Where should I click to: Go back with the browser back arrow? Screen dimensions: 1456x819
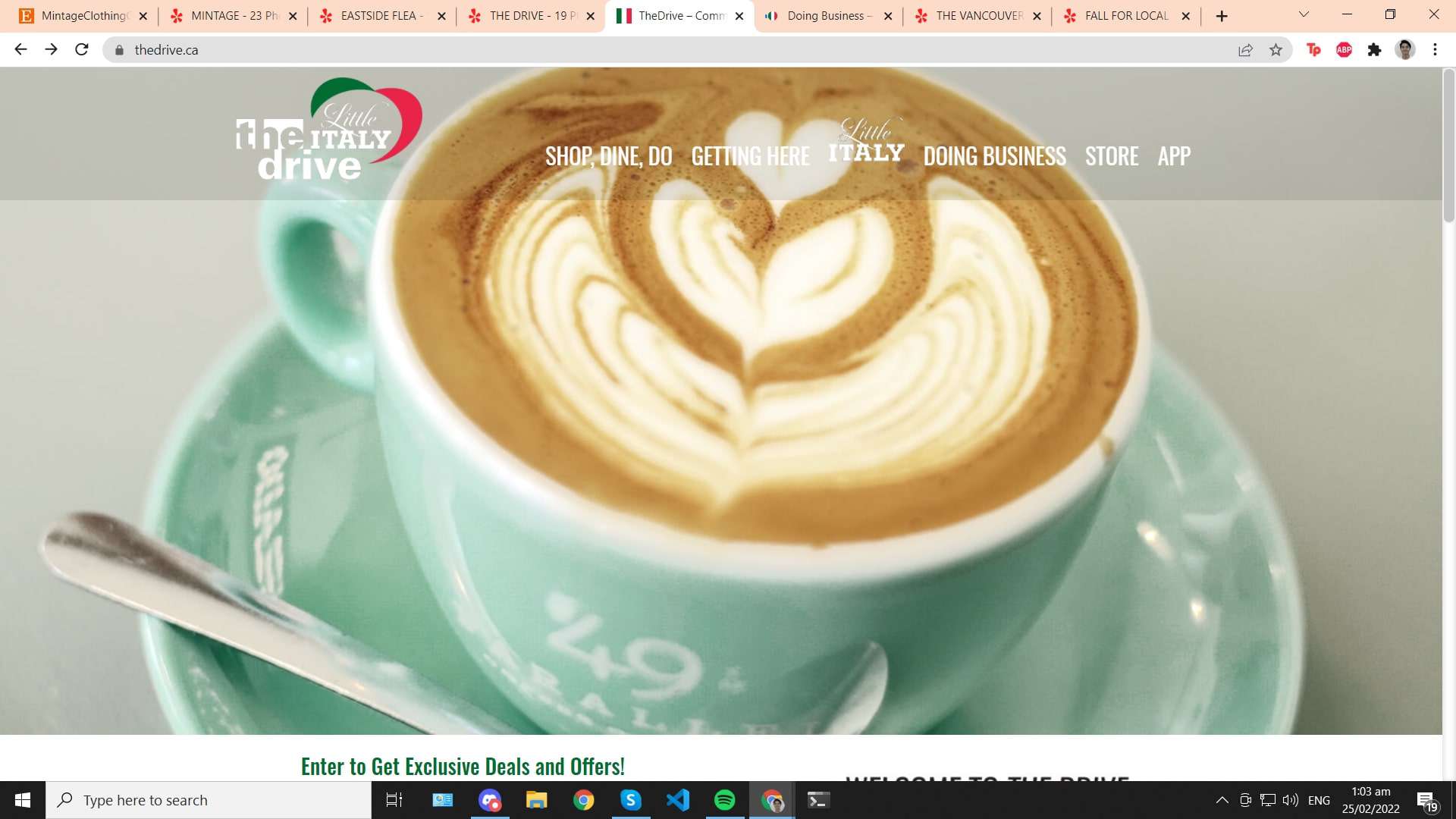(20, 49)
